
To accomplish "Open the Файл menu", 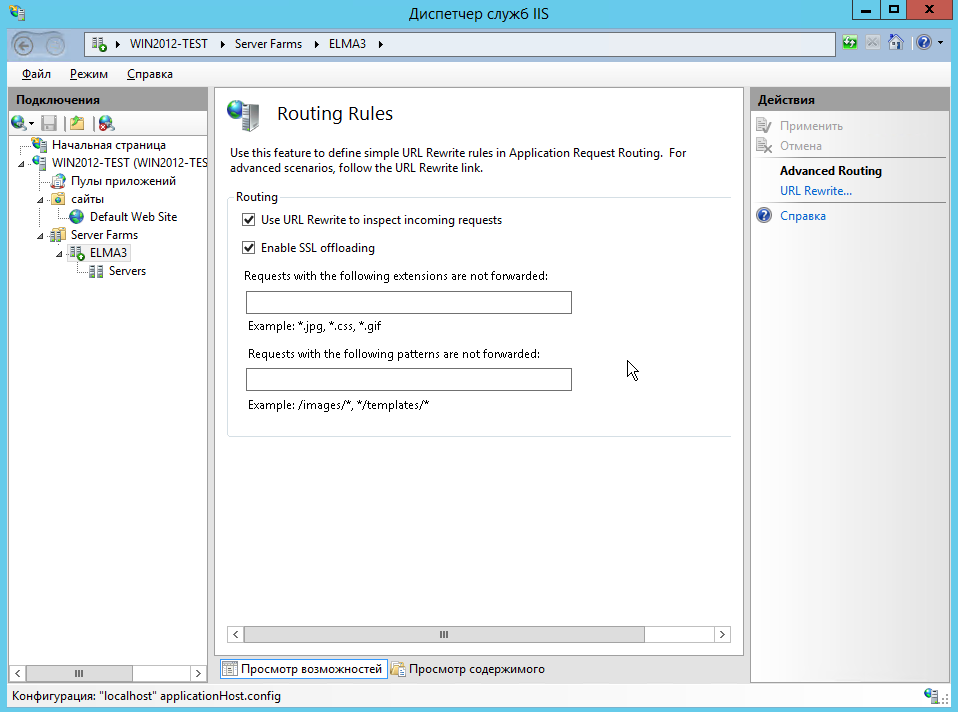I will 36,74.
